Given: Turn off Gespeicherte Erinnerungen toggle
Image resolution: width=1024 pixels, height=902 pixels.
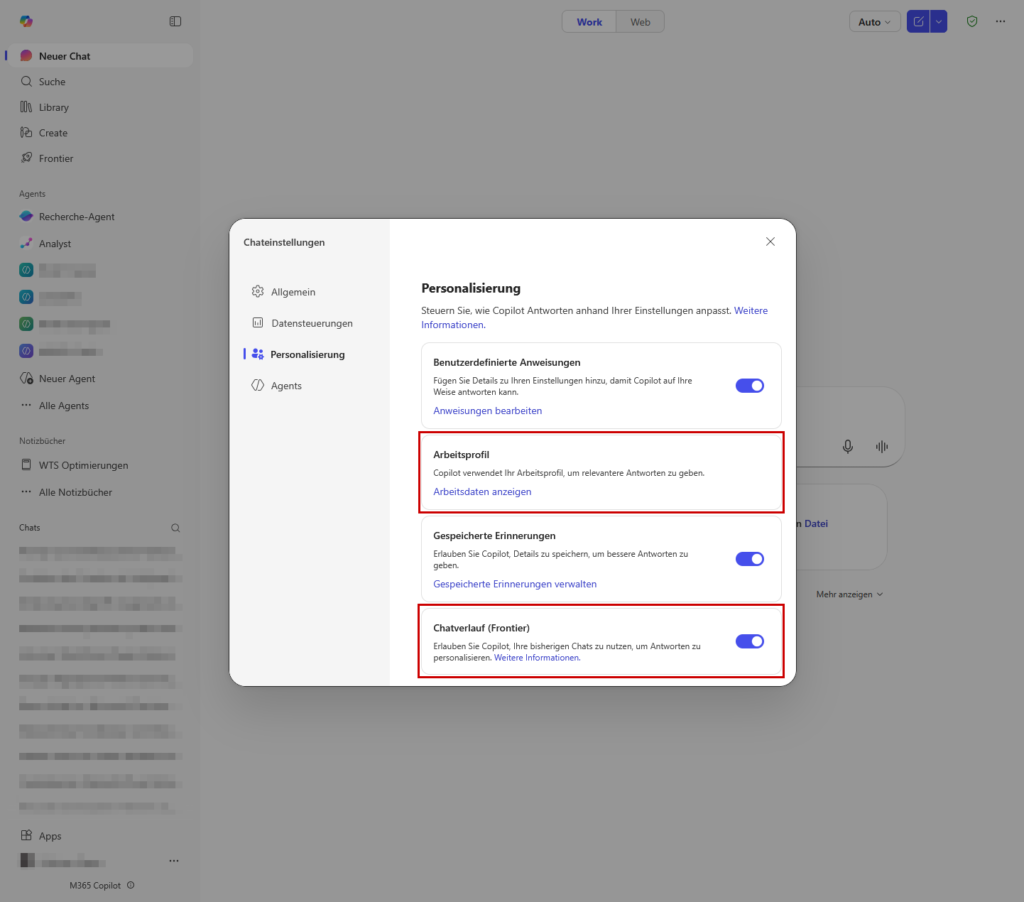Looking at the screenshot, I should click(x=750, y=559).
